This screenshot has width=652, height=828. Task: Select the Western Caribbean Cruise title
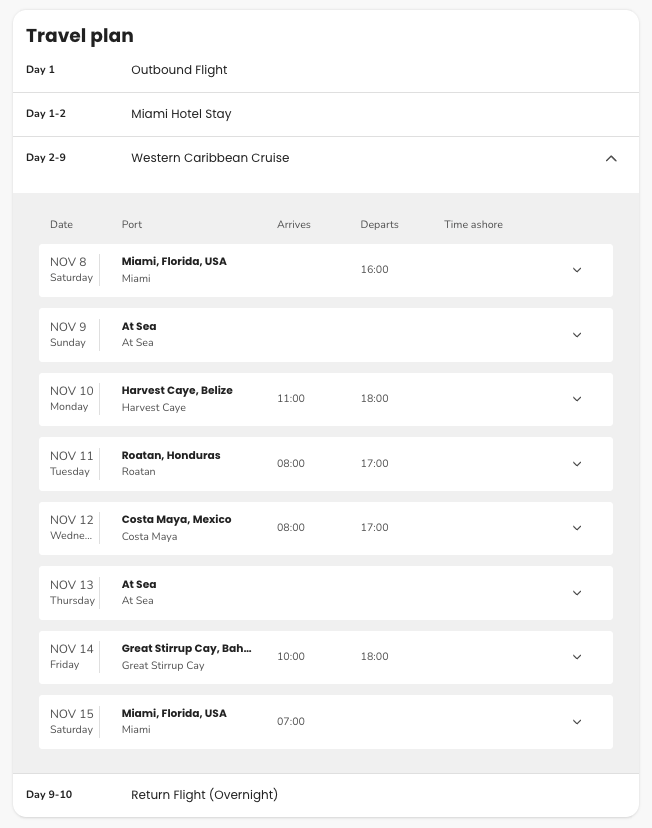[x=210, y=158]
